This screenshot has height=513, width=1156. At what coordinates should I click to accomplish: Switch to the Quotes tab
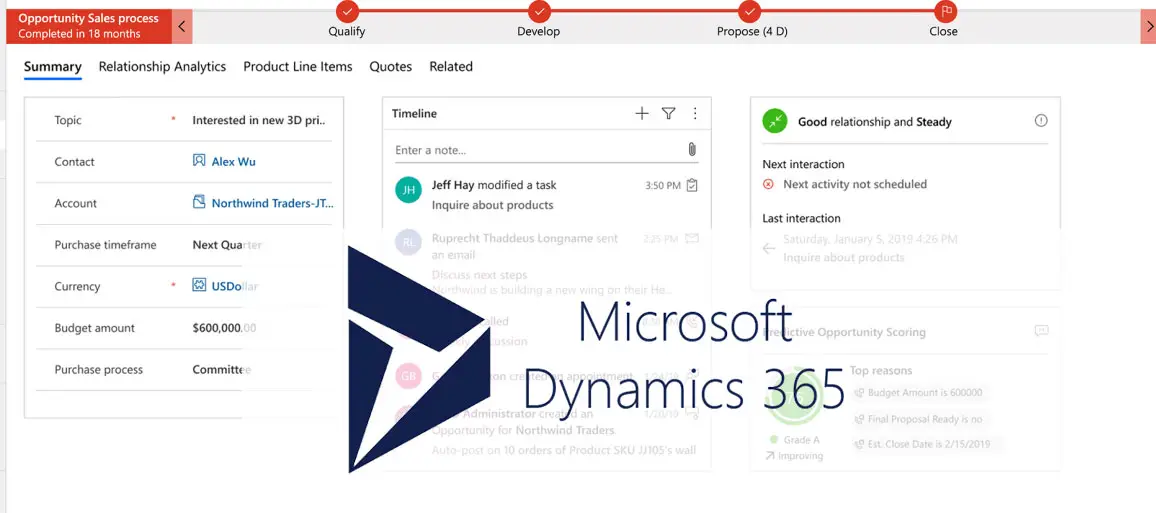click(x=391, y=66)
